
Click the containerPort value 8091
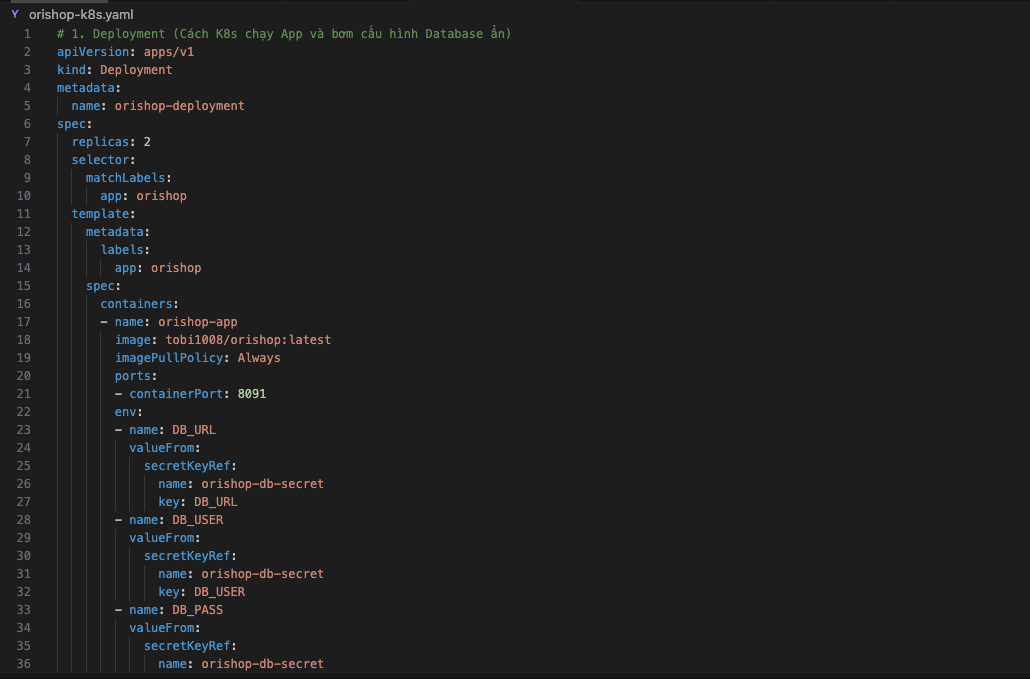[251, 394]
